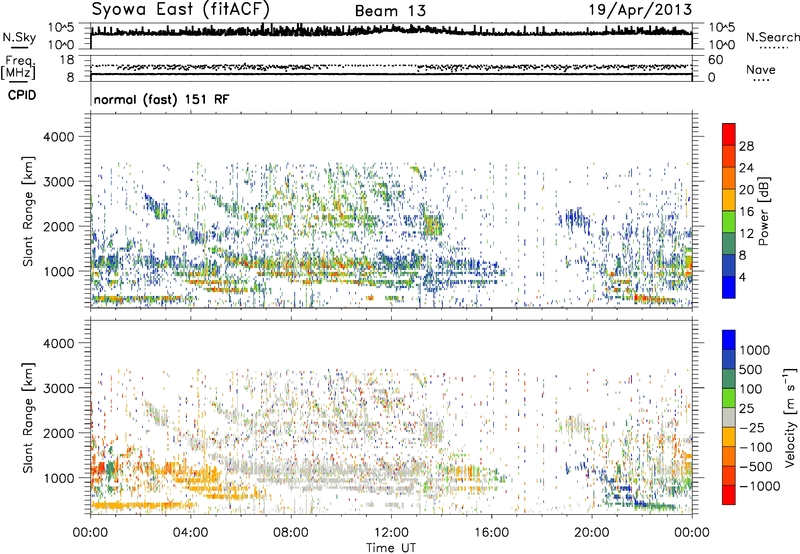800x554 pixels.
Task: Click the 'Power [dB]' colorbar title
Action: (763, 211)
